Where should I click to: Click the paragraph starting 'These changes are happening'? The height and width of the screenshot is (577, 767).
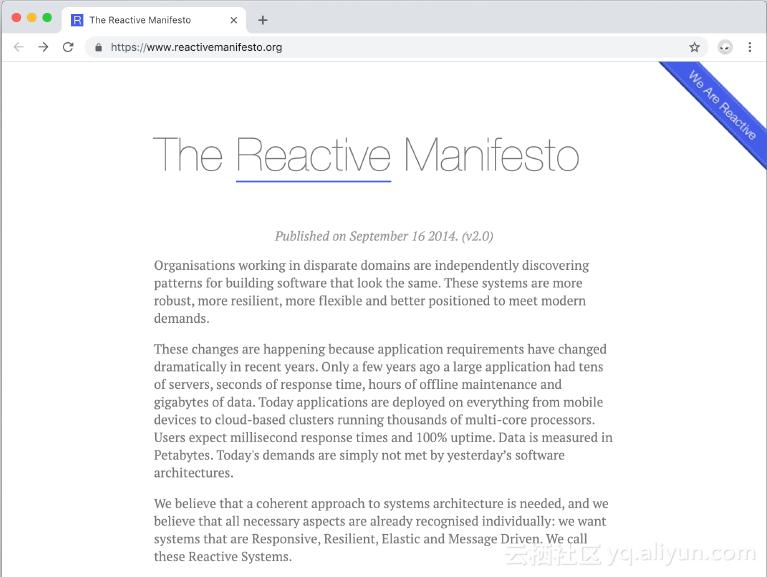coord(383,411)
